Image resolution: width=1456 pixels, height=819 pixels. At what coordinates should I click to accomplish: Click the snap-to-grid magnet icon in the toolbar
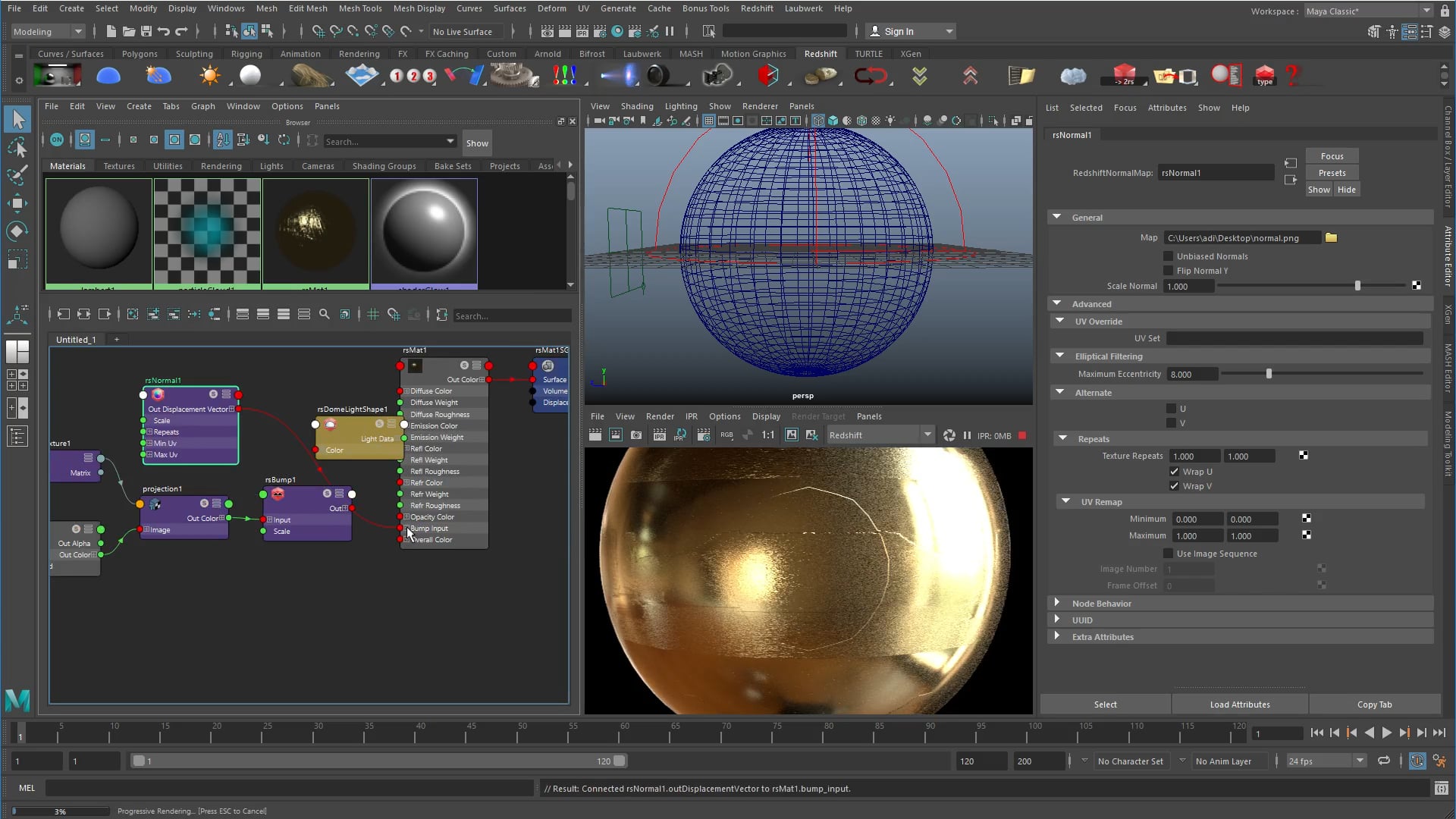318,31
